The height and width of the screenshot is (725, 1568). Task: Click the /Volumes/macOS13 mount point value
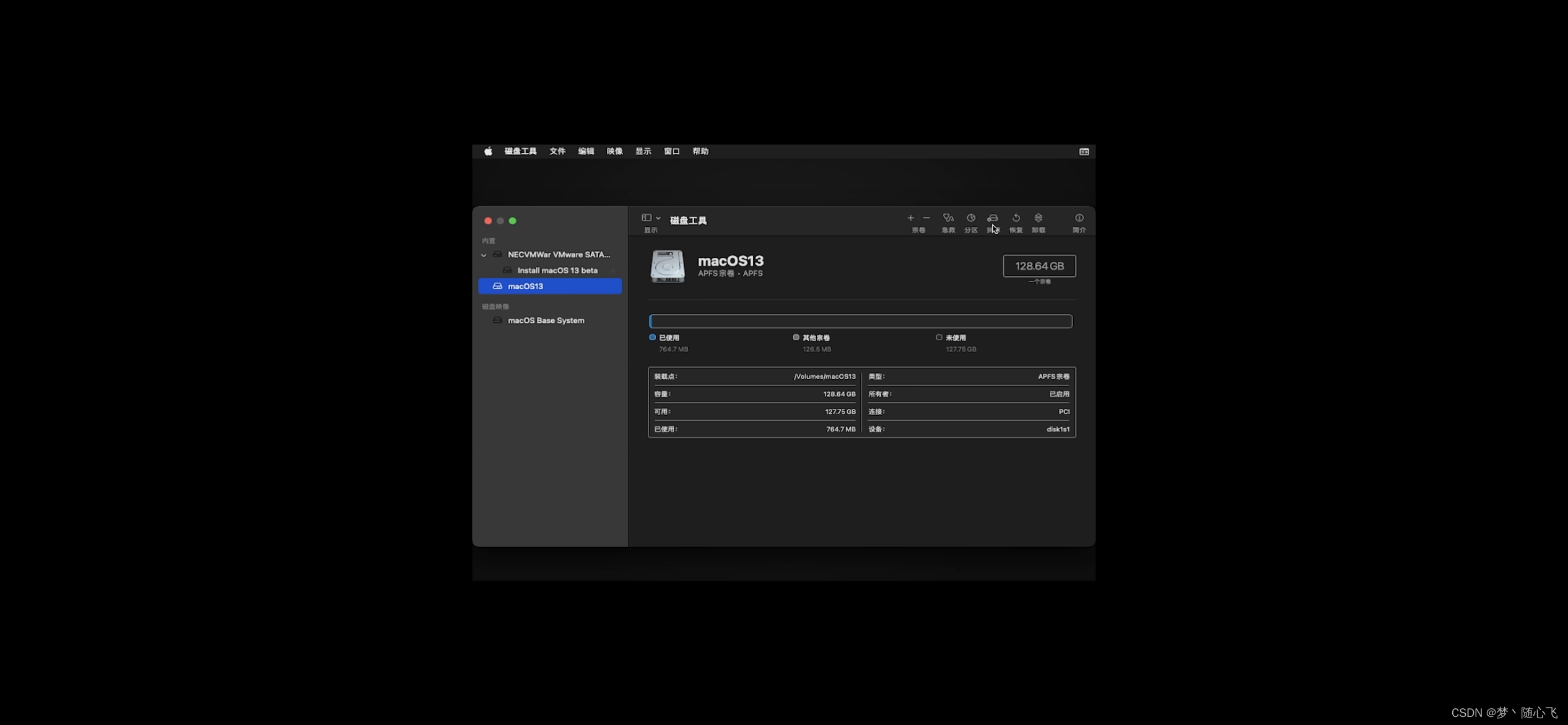point(824,376)
